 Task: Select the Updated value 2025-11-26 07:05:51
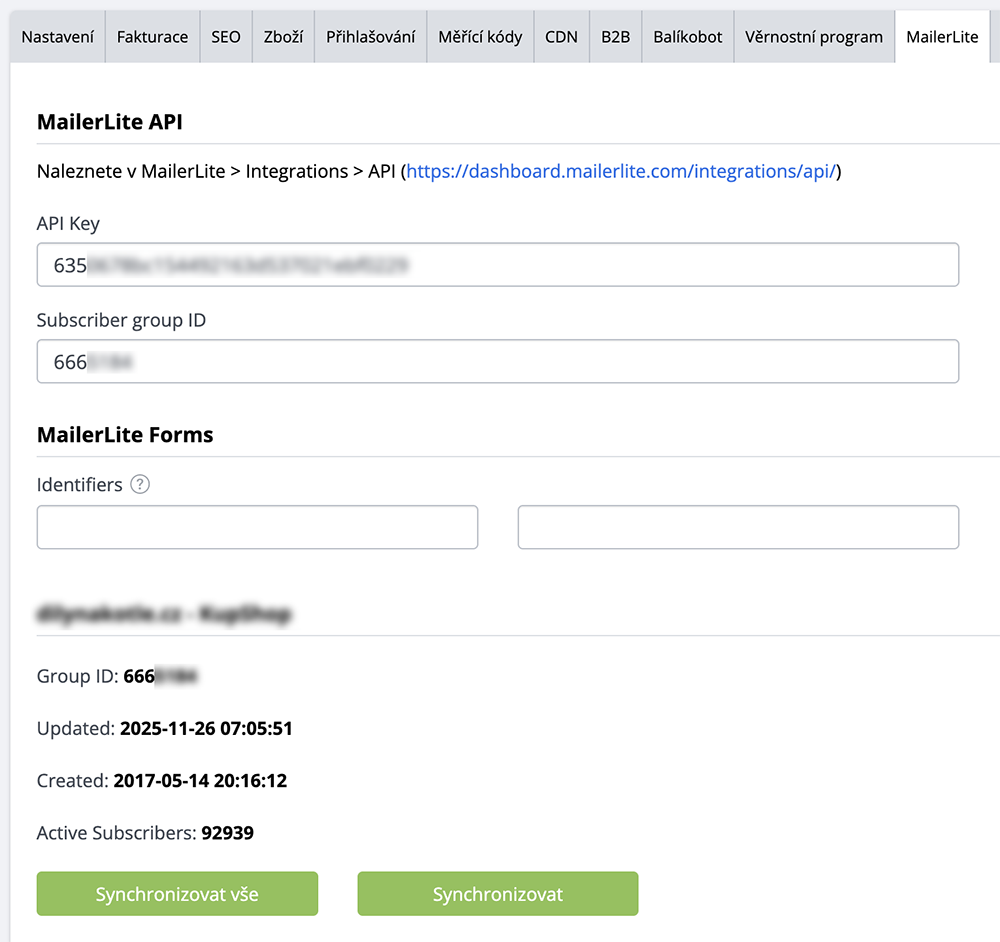click(x=206, y=728)
